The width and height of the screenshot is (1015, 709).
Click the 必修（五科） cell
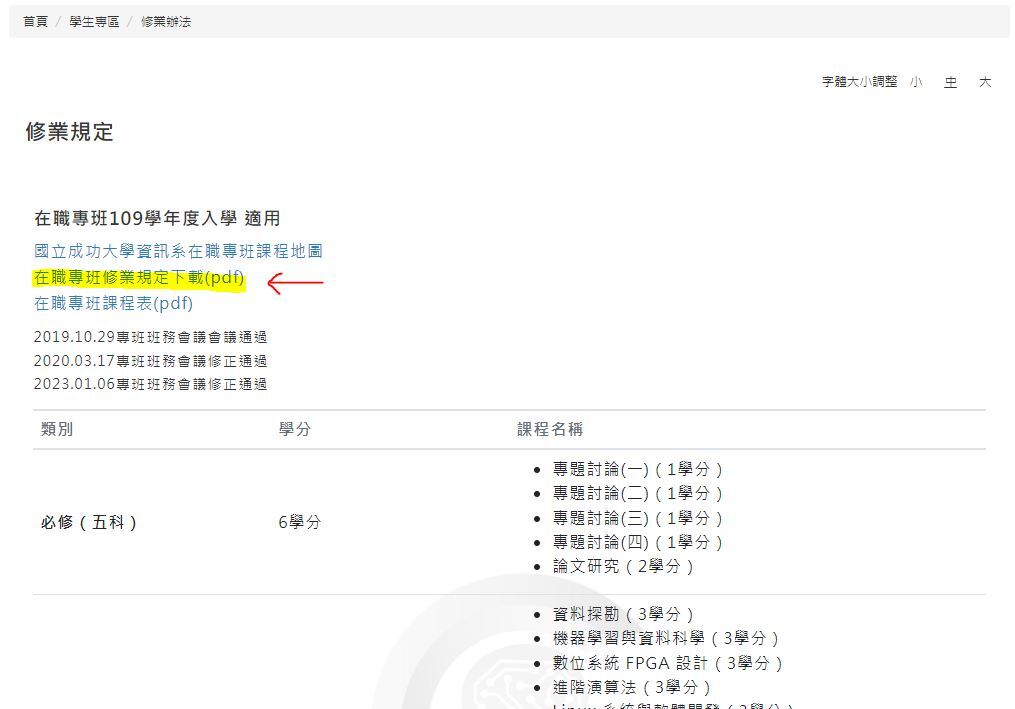pyautogui.click(x=89, y=523)
